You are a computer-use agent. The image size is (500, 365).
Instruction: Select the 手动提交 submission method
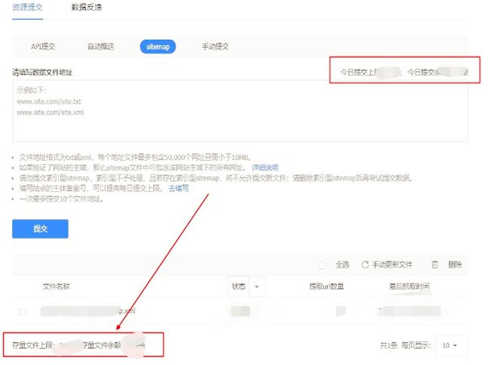tap(215, 46)
